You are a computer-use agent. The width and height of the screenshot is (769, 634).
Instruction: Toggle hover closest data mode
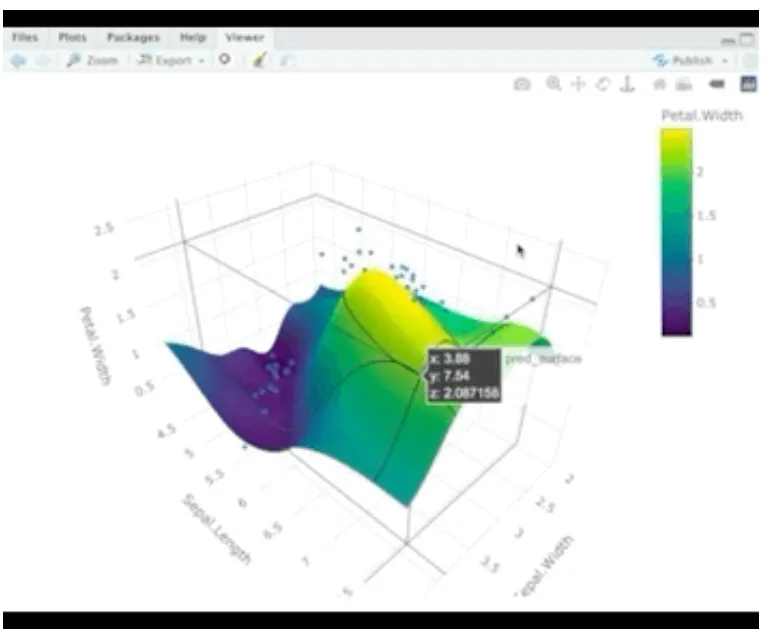pyautogui.click(x=717, y=85)
